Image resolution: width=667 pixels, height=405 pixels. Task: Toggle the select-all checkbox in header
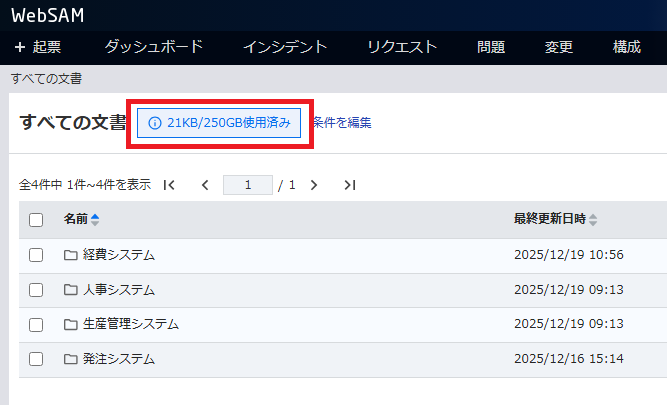pyautogui.click(x=36, y=220)
